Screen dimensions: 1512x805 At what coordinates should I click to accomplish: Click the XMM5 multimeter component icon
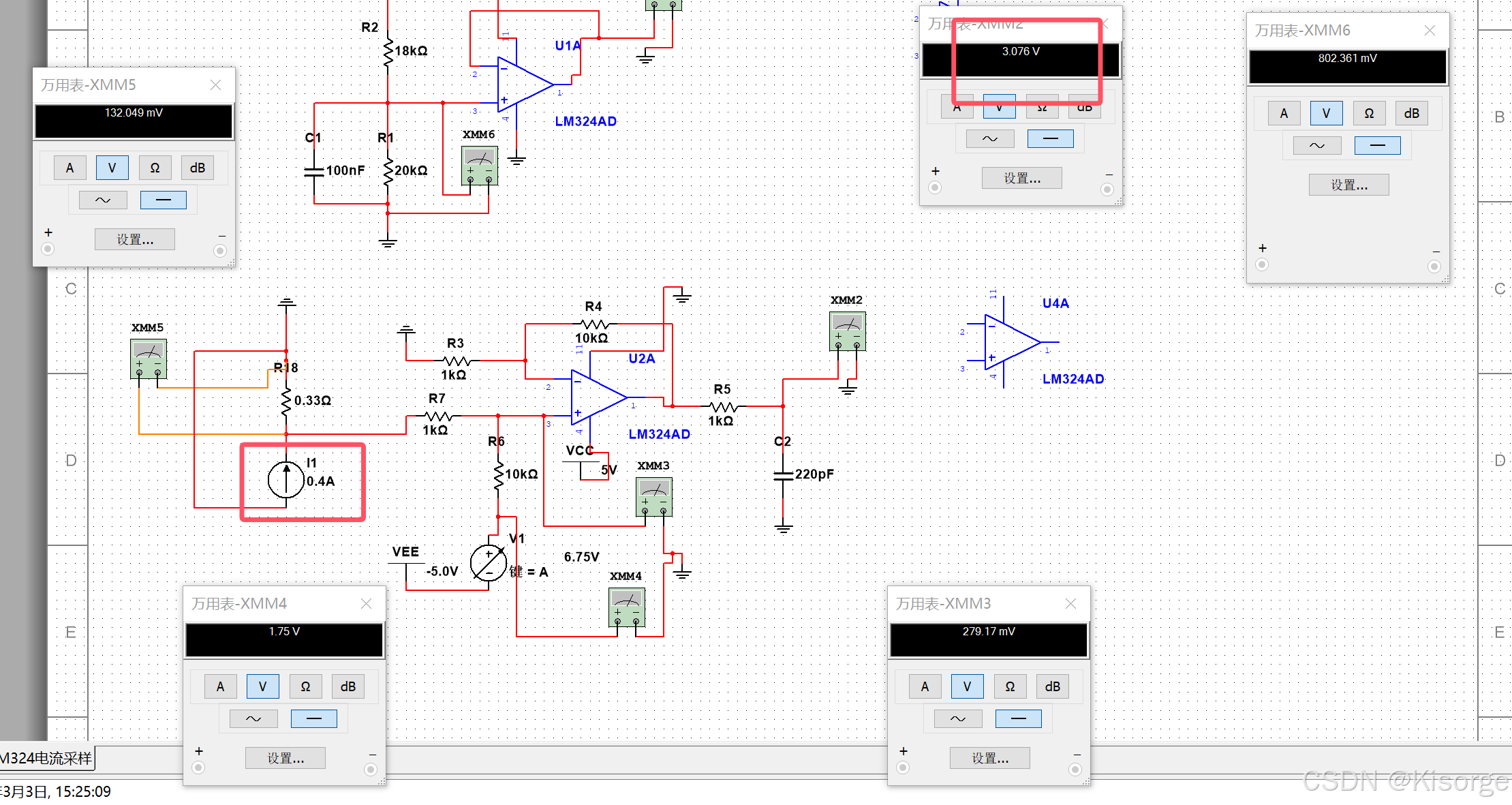149,358
